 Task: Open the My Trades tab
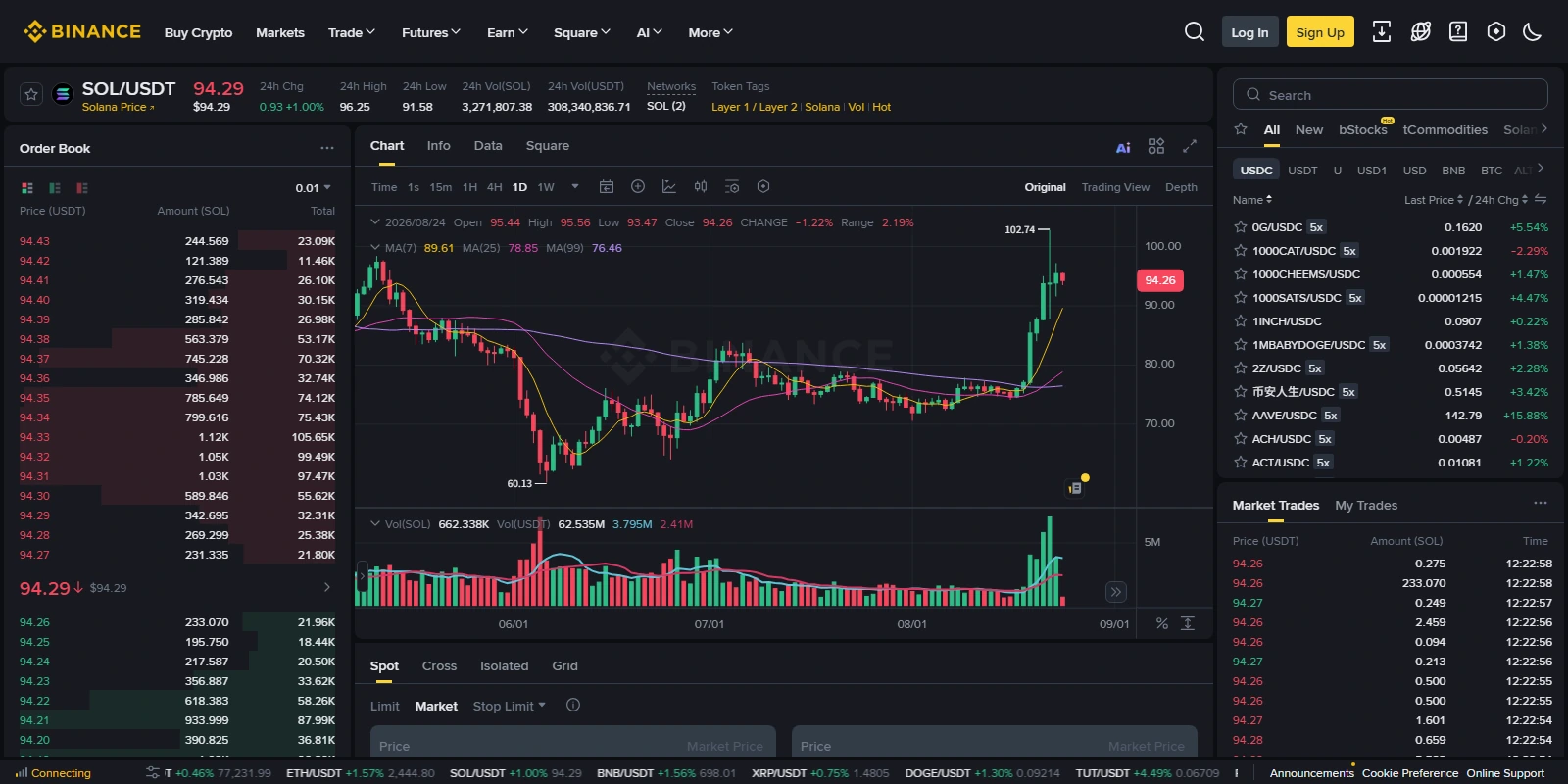click(x=1366, y=506)
